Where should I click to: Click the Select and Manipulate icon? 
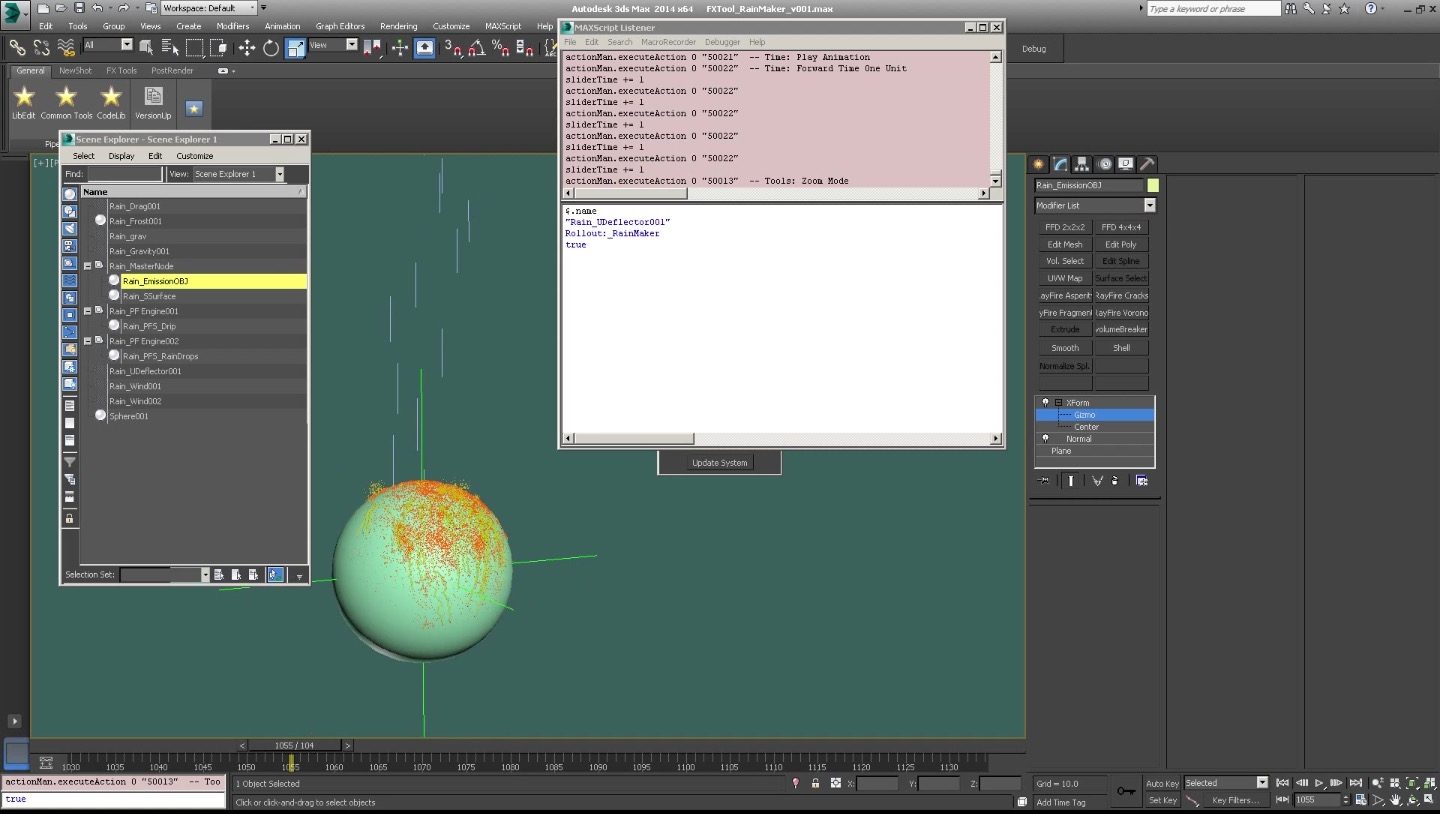pos(400,48)
